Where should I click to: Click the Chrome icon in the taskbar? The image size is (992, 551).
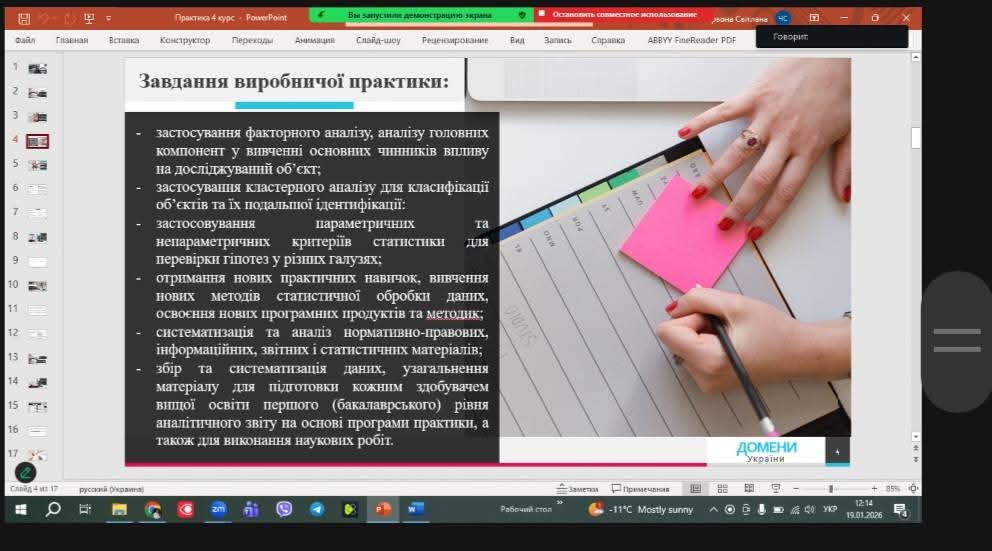point(152,509)
